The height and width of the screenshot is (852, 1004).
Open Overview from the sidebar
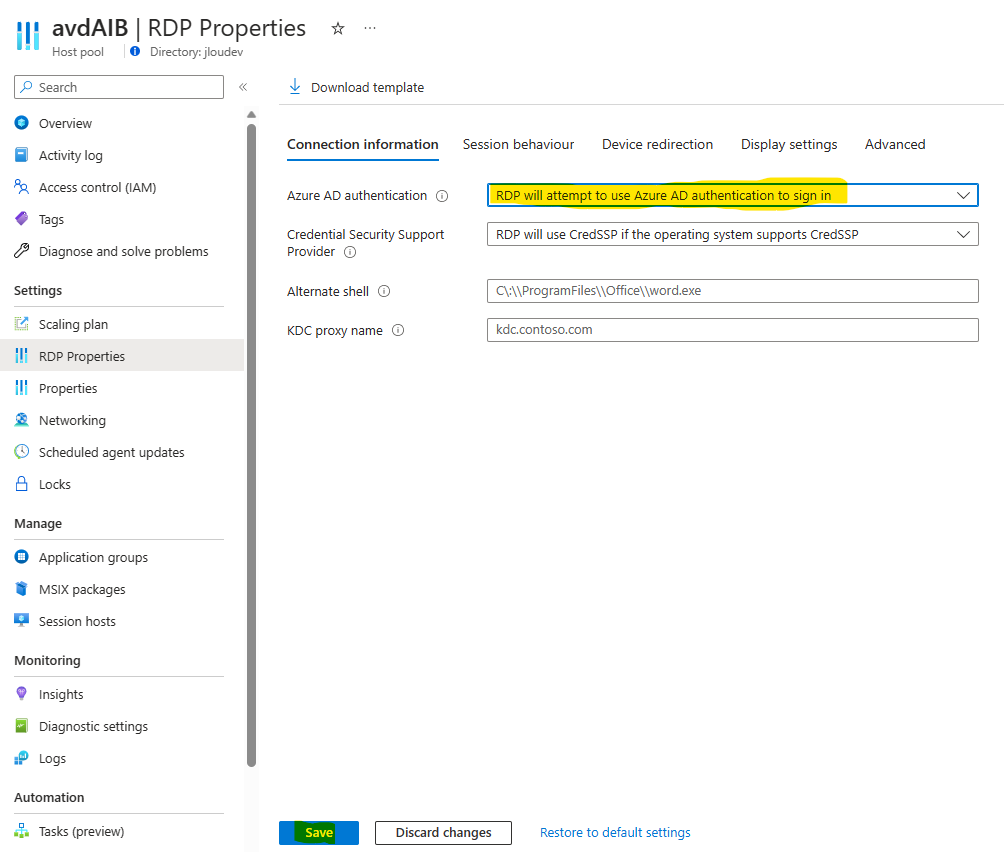coord(122,123)
